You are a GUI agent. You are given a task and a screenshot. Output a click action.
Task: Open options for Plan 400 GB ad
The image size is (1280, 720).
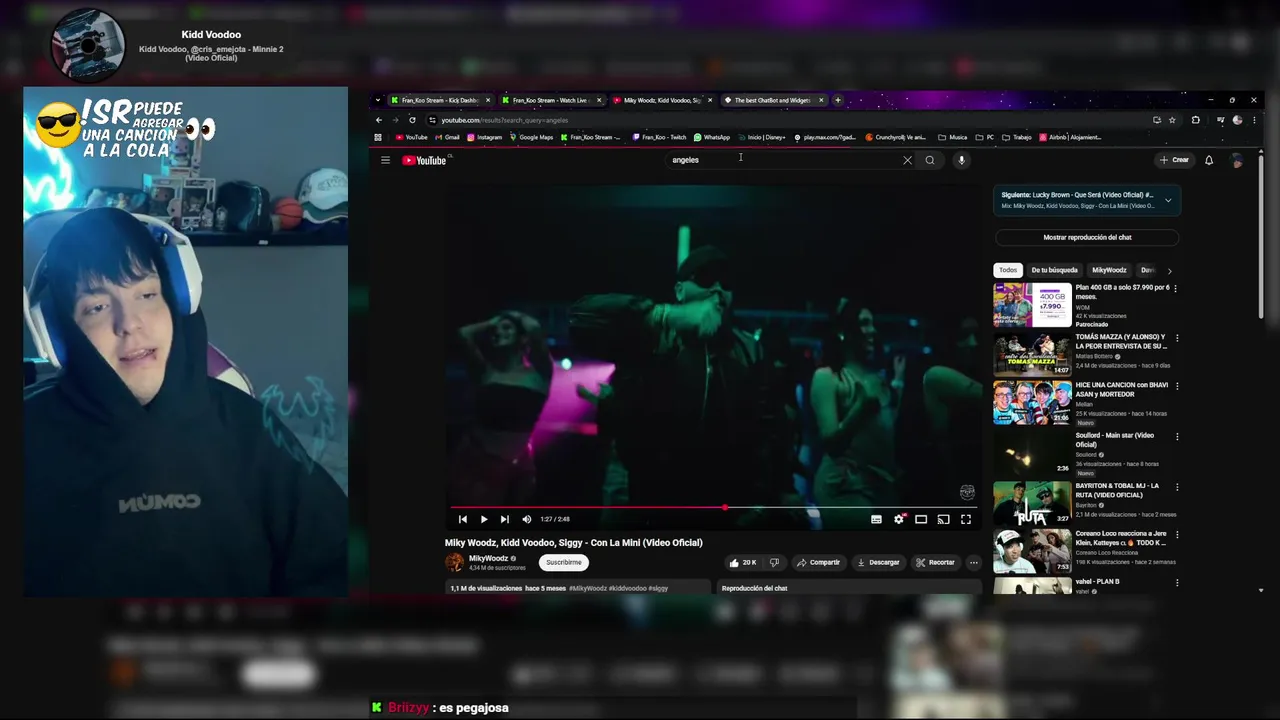tap(1176, 288)
